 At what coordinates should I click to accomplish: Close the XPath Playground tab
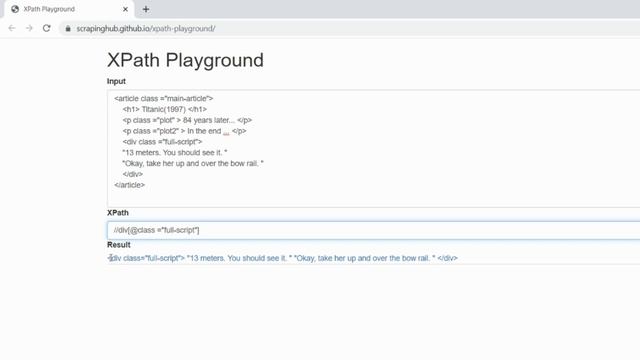click(x=125, y=9)
